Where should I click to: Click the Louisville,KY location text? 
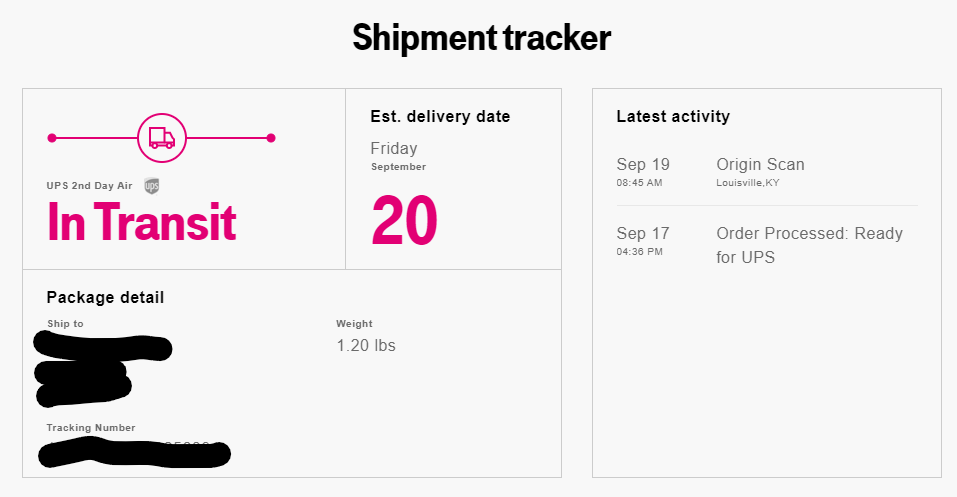point(748,183)
